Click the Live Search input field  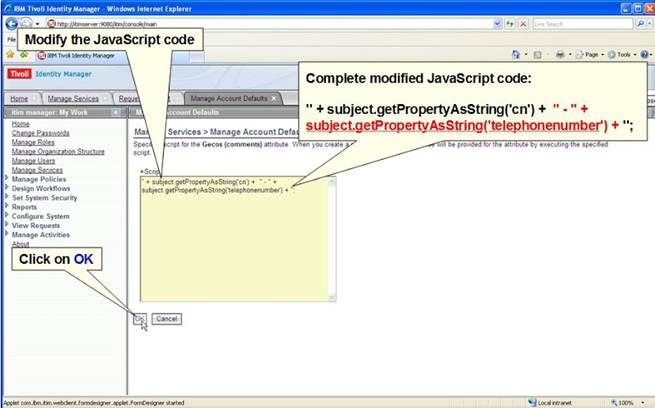point(583,24)
